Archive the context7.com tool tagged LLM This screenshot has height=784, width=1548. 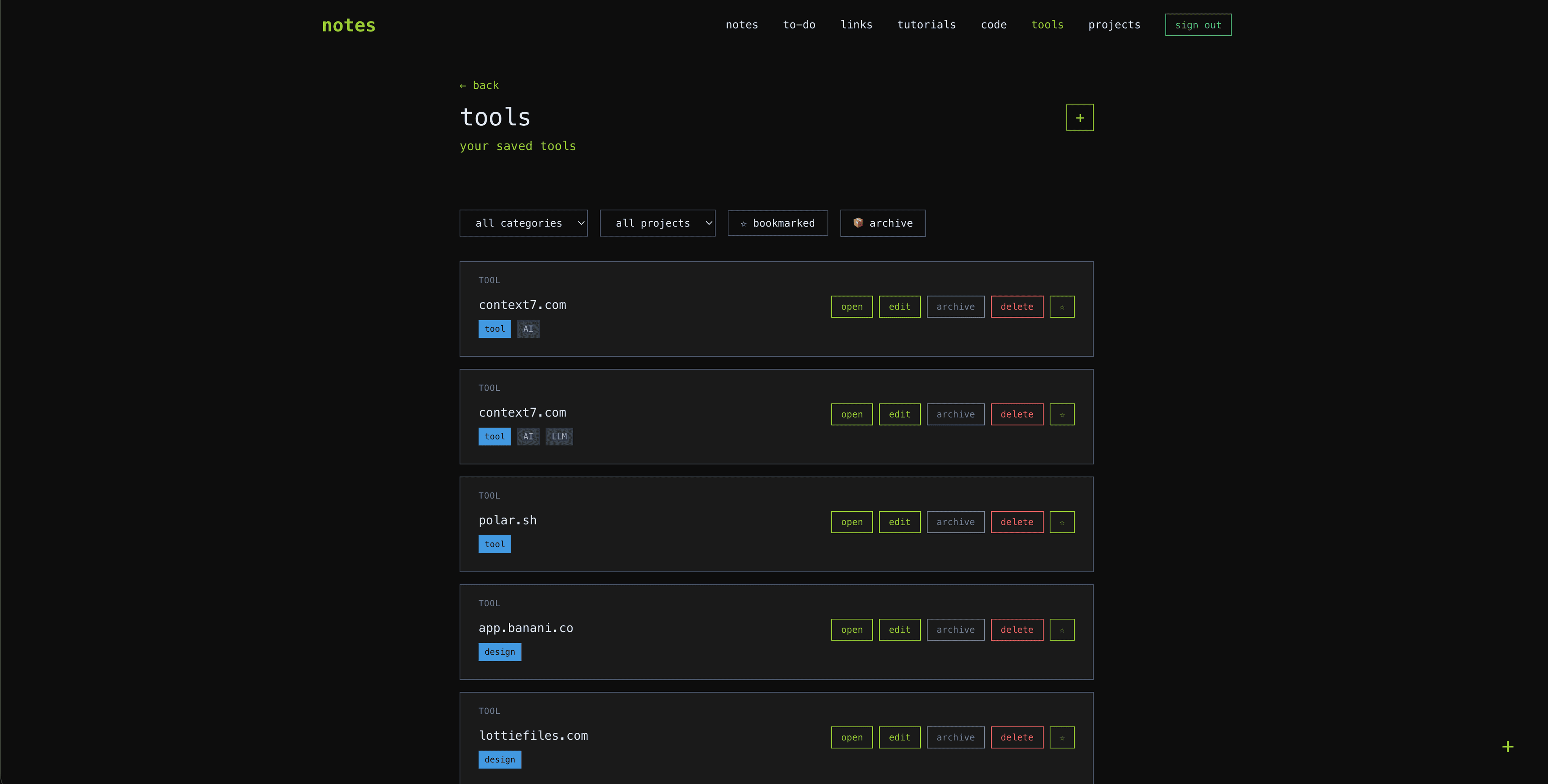coord(955,414)
